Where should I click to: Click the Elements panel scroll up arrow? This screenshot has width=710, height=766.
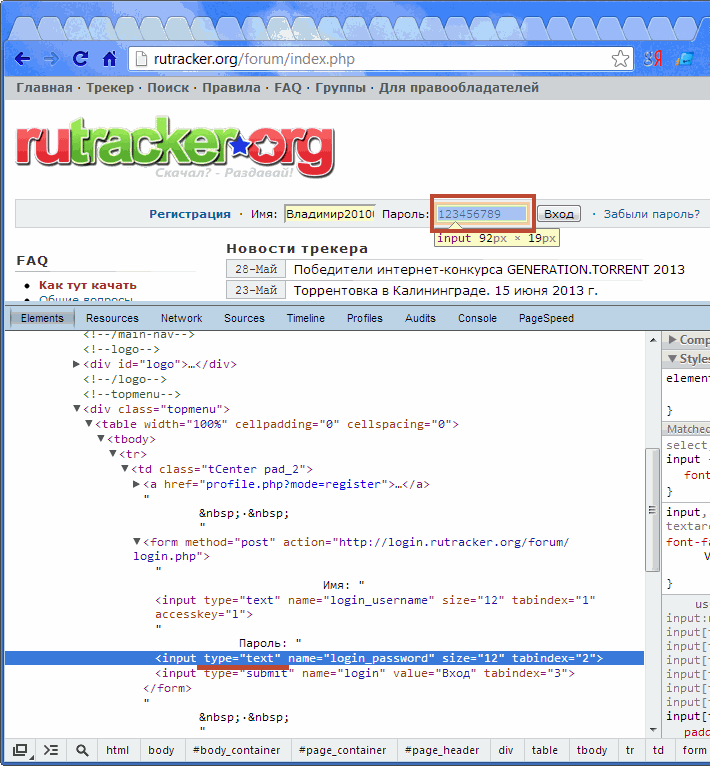coord(653,340)
